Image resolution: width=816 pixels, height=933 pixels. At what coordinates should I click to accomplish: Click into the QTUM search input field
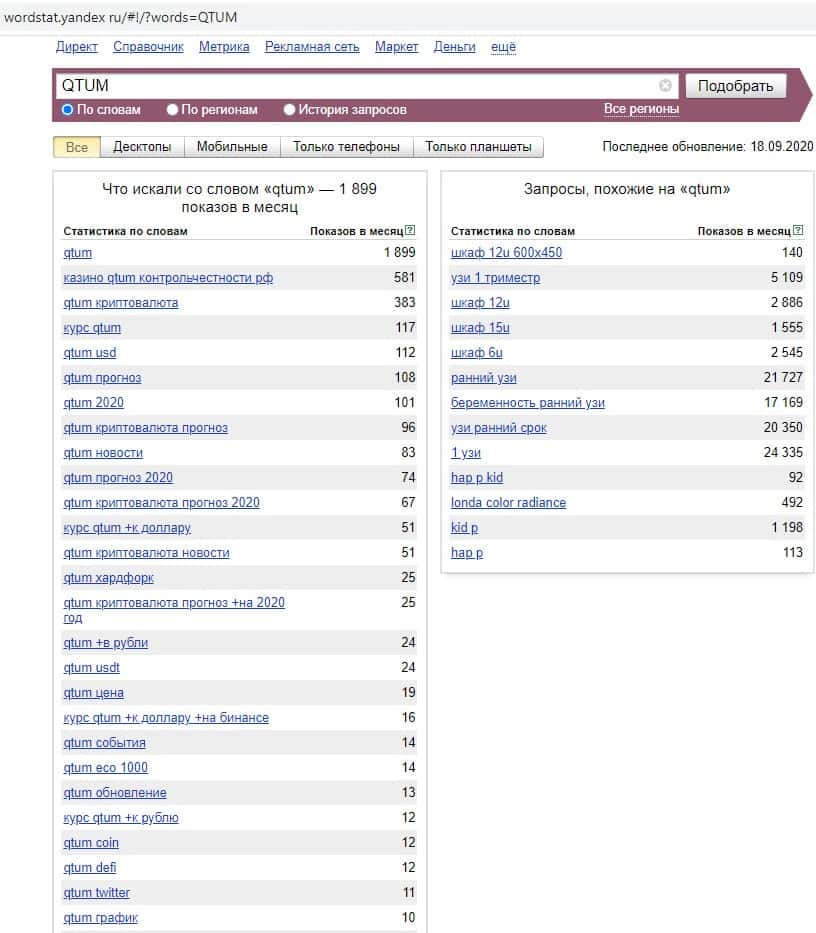pos(350,86)
